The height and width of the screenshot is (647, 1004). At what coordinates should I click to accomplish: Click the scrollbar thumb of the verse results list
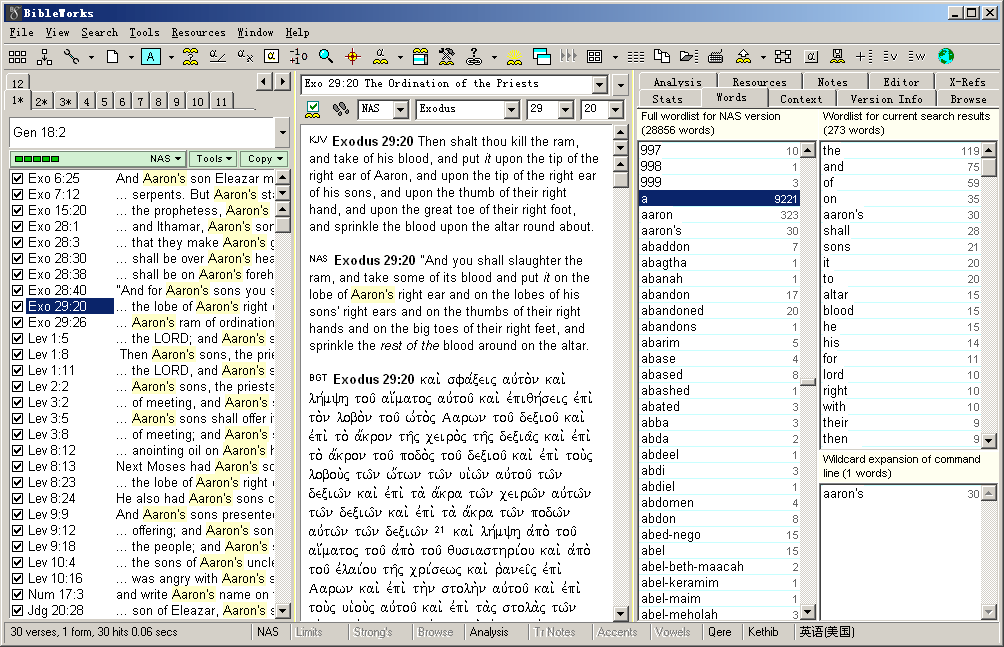pos(282,224)
